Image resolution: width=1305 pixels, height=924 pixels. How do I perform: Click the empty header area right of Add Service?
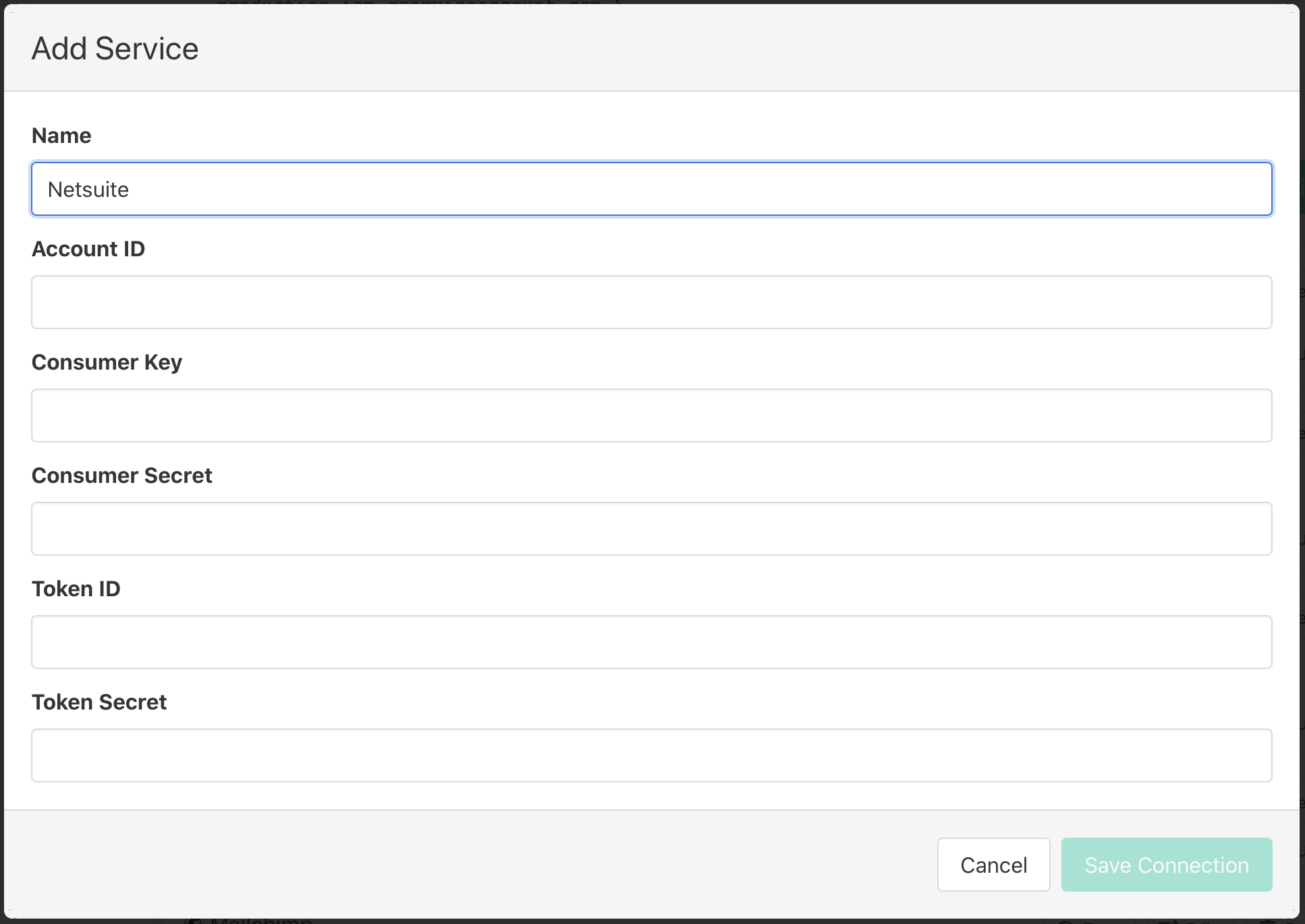point(742,49)
